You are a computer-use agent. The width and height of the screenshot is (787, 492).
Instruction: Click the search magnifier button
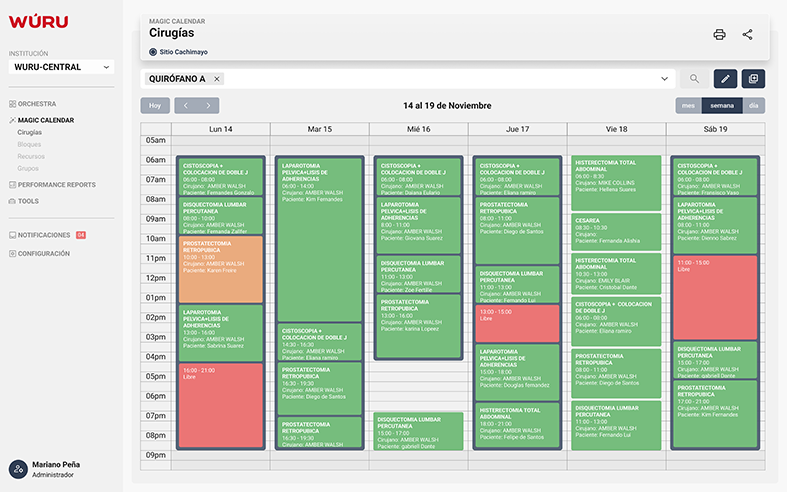[694, 79]
